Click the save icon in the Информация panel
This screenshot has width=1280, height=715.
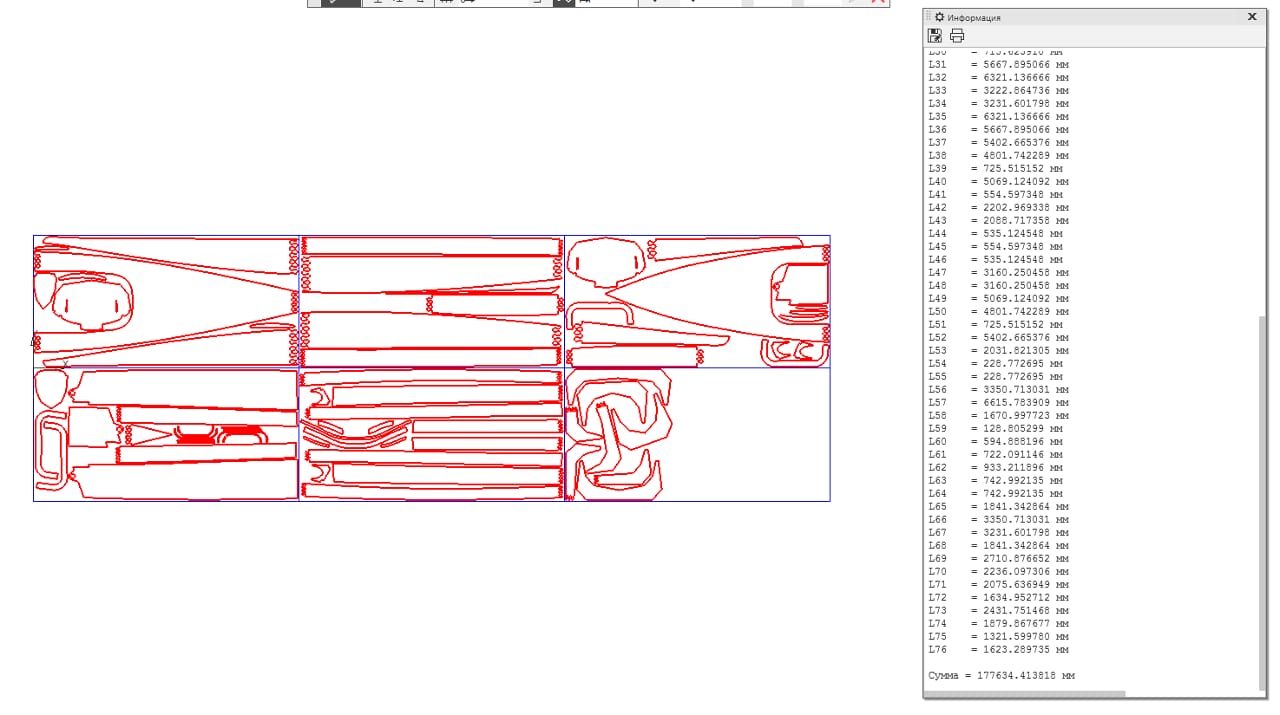pyautogui.click(x=936, y=36)
